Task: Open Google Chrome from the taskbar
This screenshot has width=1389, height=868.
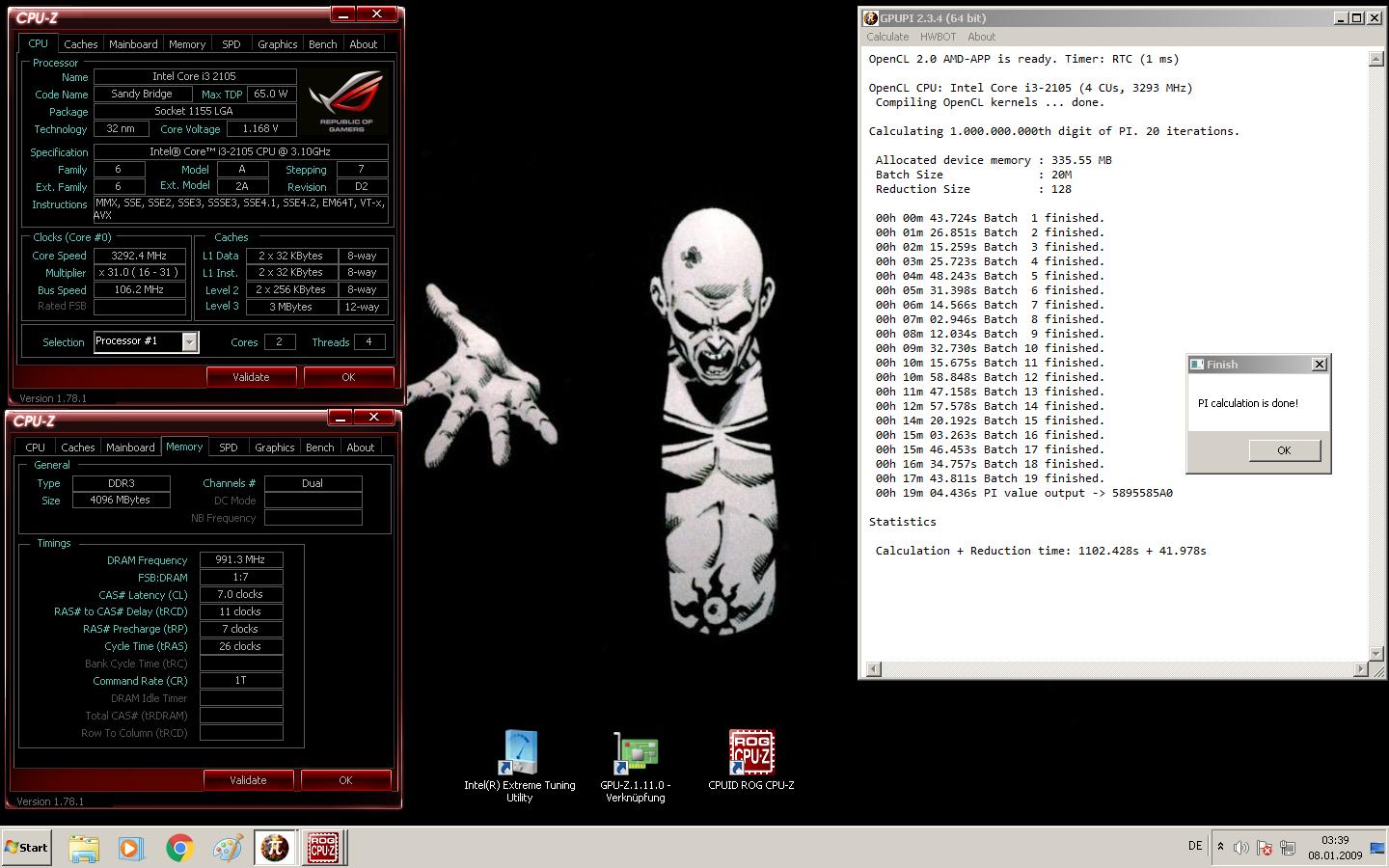Action: (x=179, y=848)
